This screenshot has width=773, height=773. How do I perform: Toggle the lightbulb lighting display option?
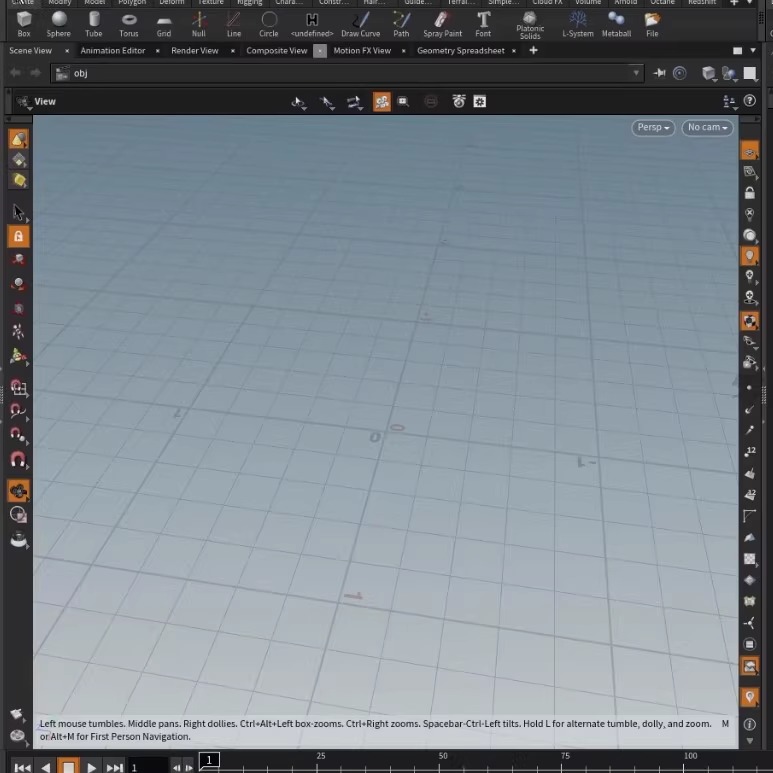tap(749, 256)
